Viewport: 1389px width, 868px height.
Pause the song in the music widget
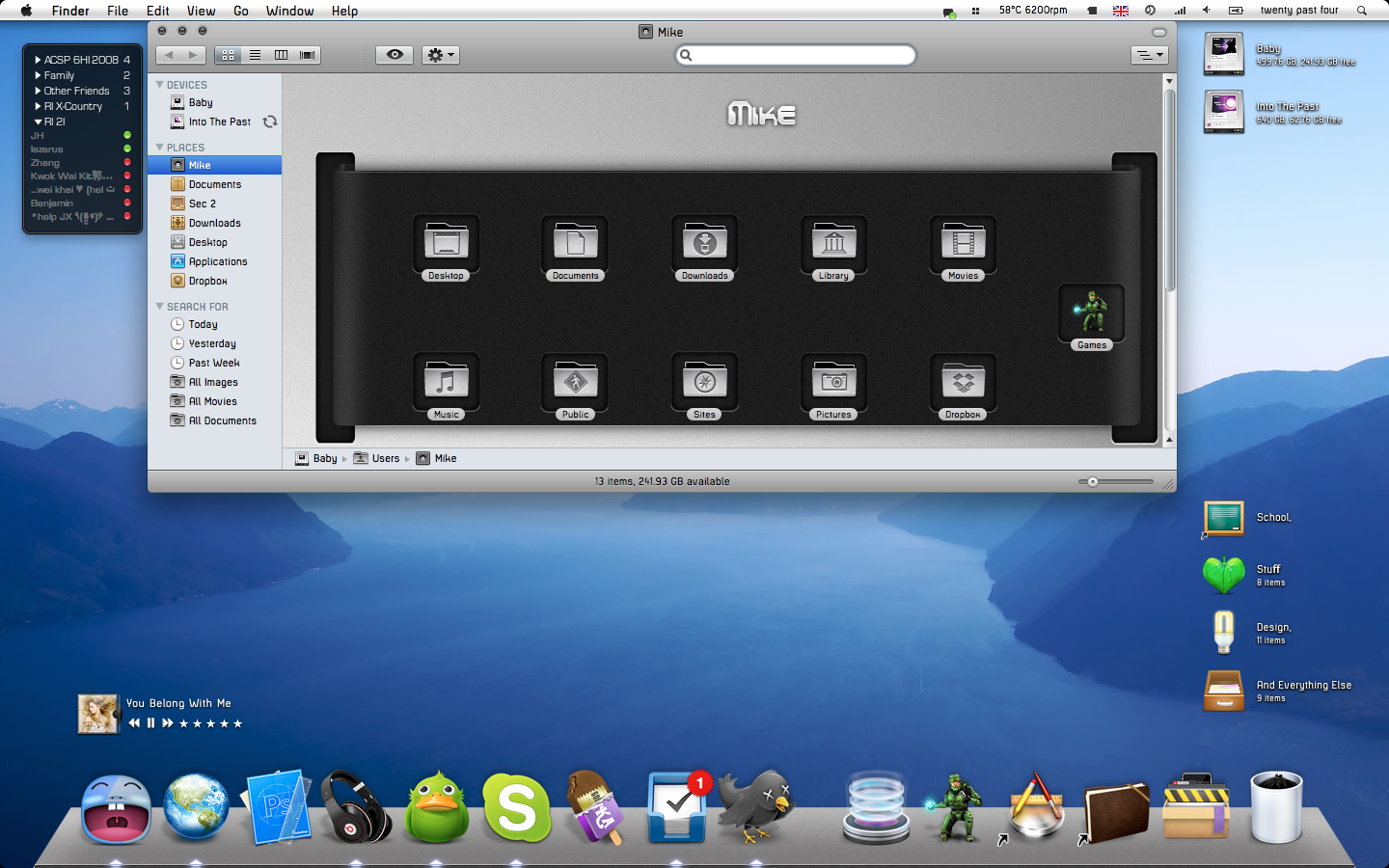[x=150, y=722]
